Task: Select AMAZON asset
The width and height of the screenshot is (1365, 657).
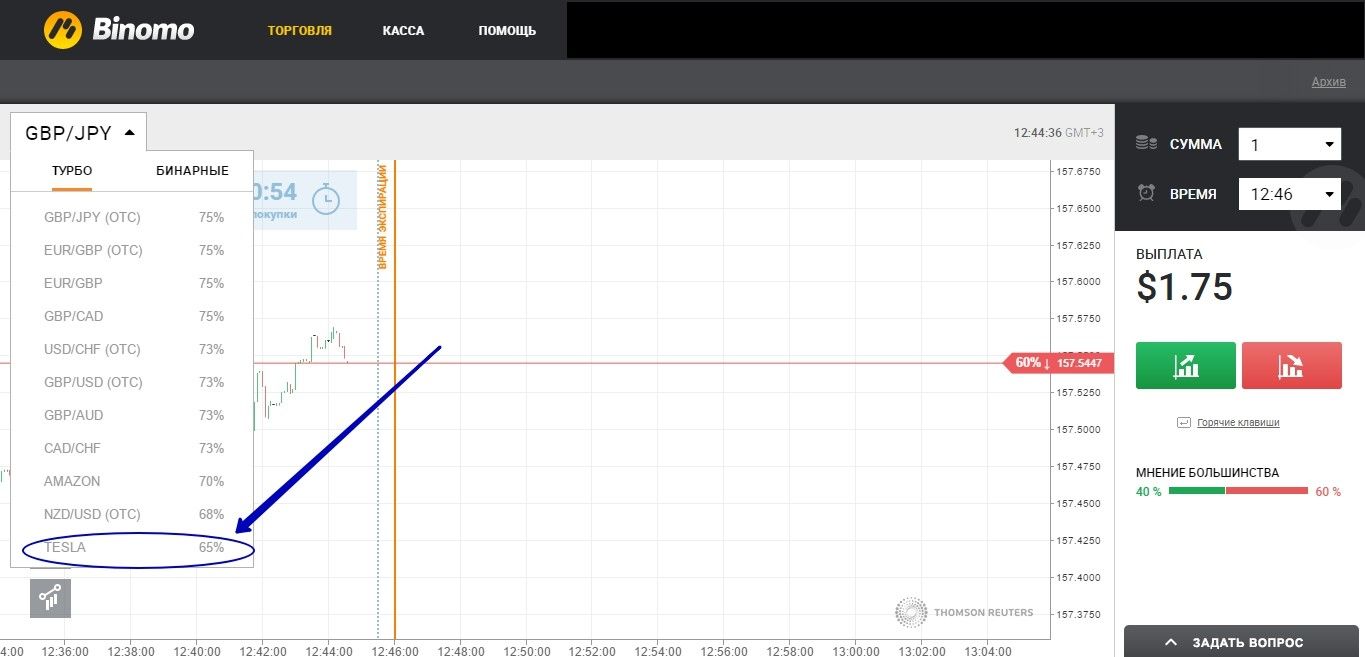Action: point(132,481)
